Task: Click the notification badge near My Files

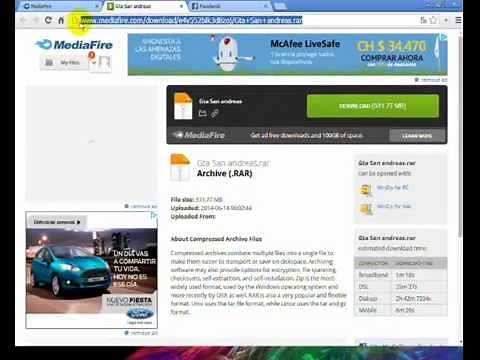Action: [92, 55]
